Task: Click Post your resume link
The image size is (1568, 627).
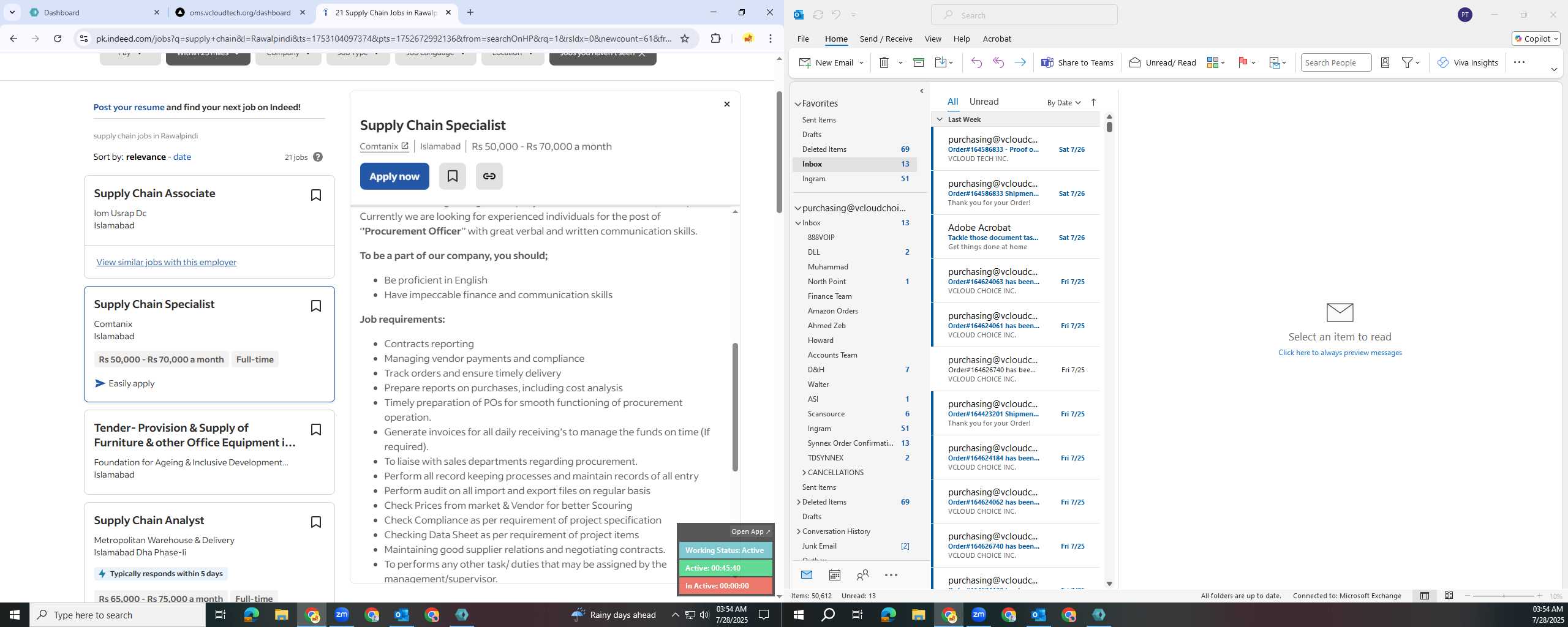Action: [129, 107]
